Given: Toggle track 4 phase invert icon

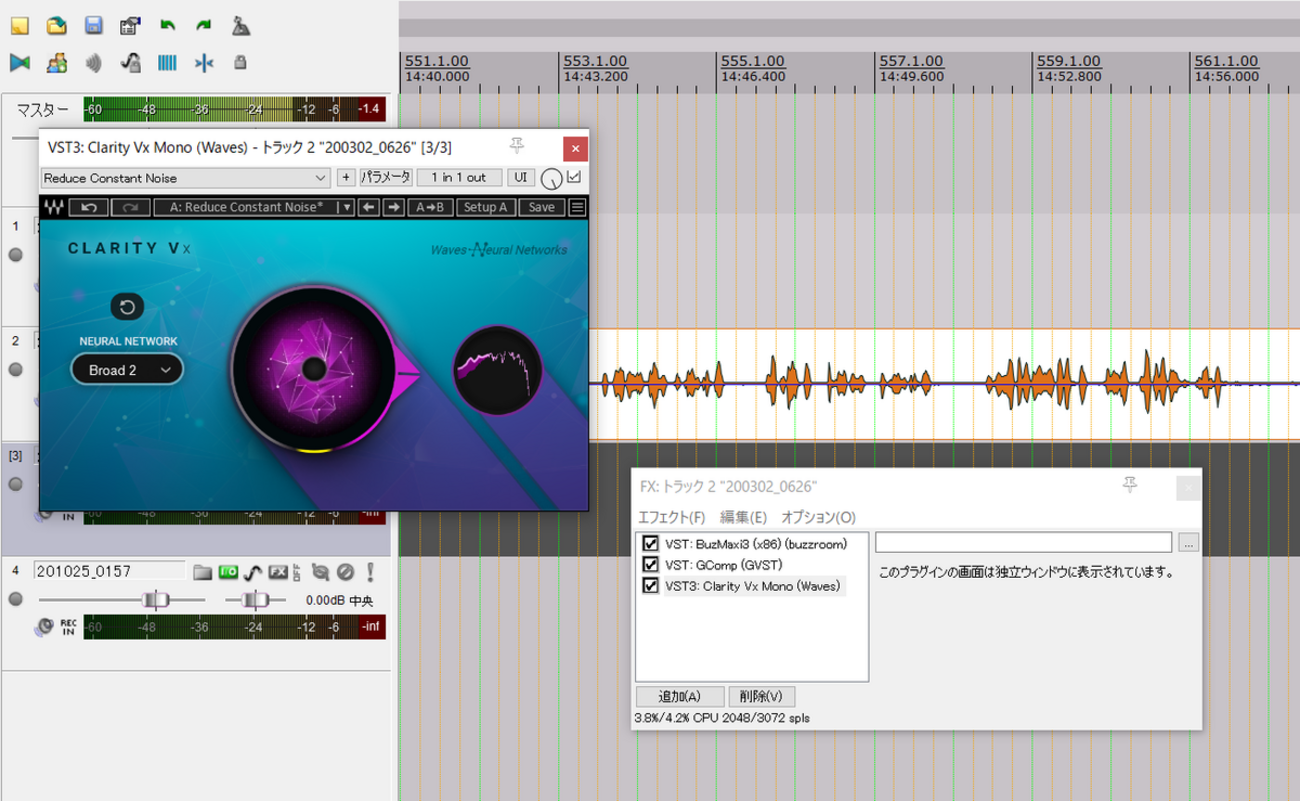Looking at the screenshot, I should pos(320,572).
